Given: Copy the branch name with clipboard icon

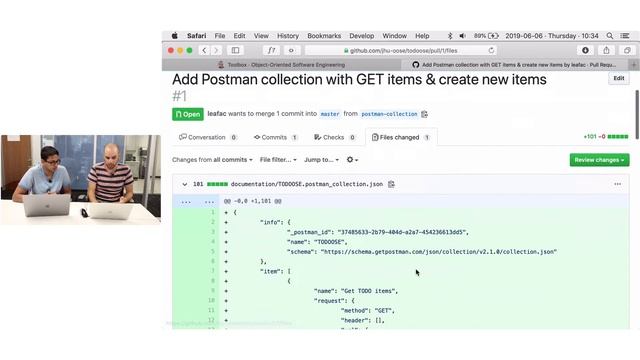Looking at the screenshot, I should pyautogui.click(x=424, y=114).
